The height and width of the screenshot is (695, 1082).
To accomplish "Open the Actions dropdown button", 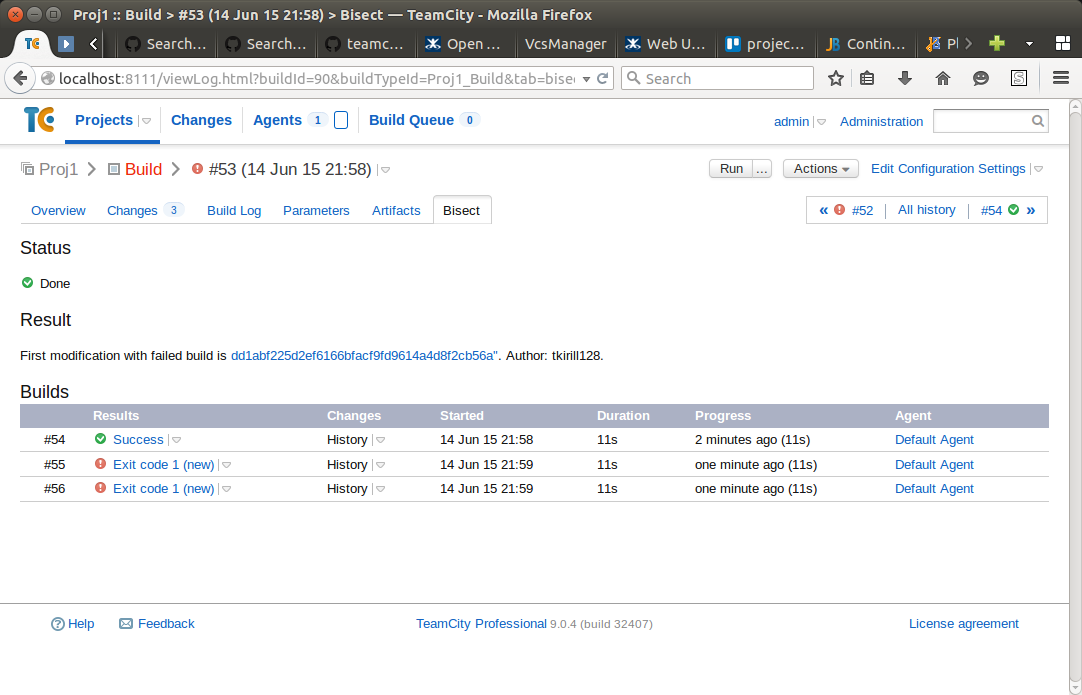I will pos(820,168).
